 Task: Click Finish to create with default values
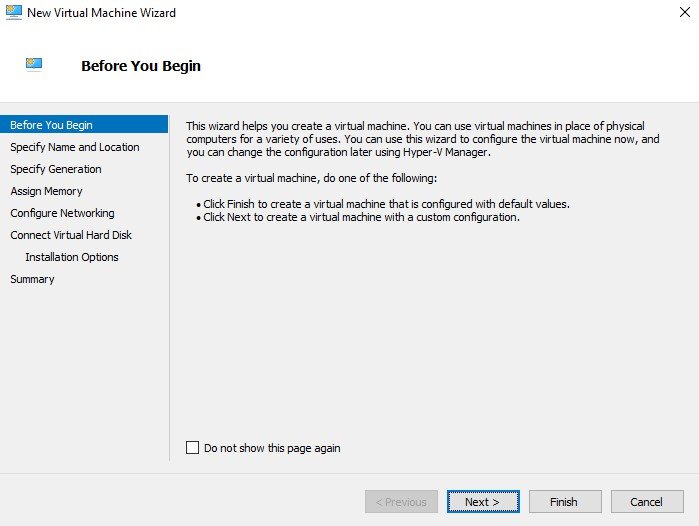(x=565, y=502)
